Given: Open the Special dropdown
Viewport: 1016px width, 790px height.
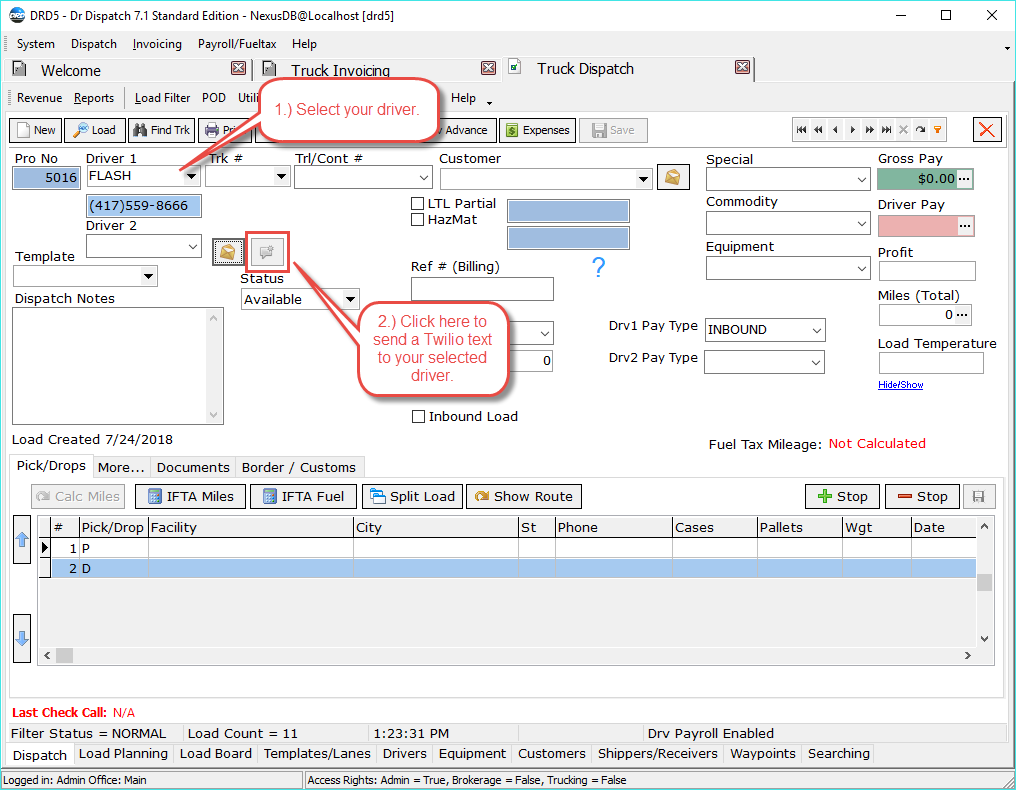Looking at the screenshot, I should pos(862,180).
